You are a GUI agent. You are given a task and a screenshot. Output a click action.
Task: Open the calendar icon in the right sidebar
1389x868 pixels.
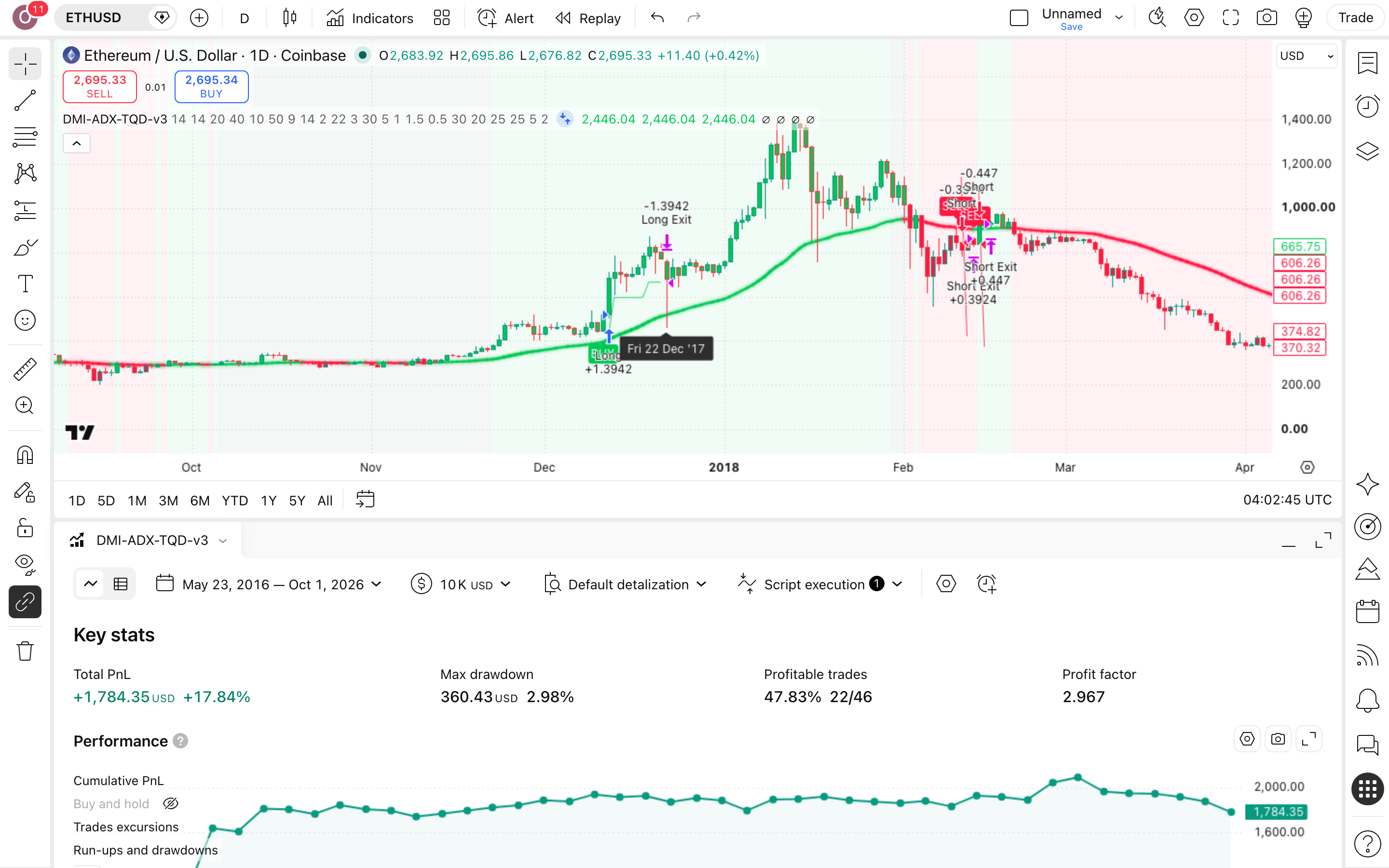pos(1367,611)
